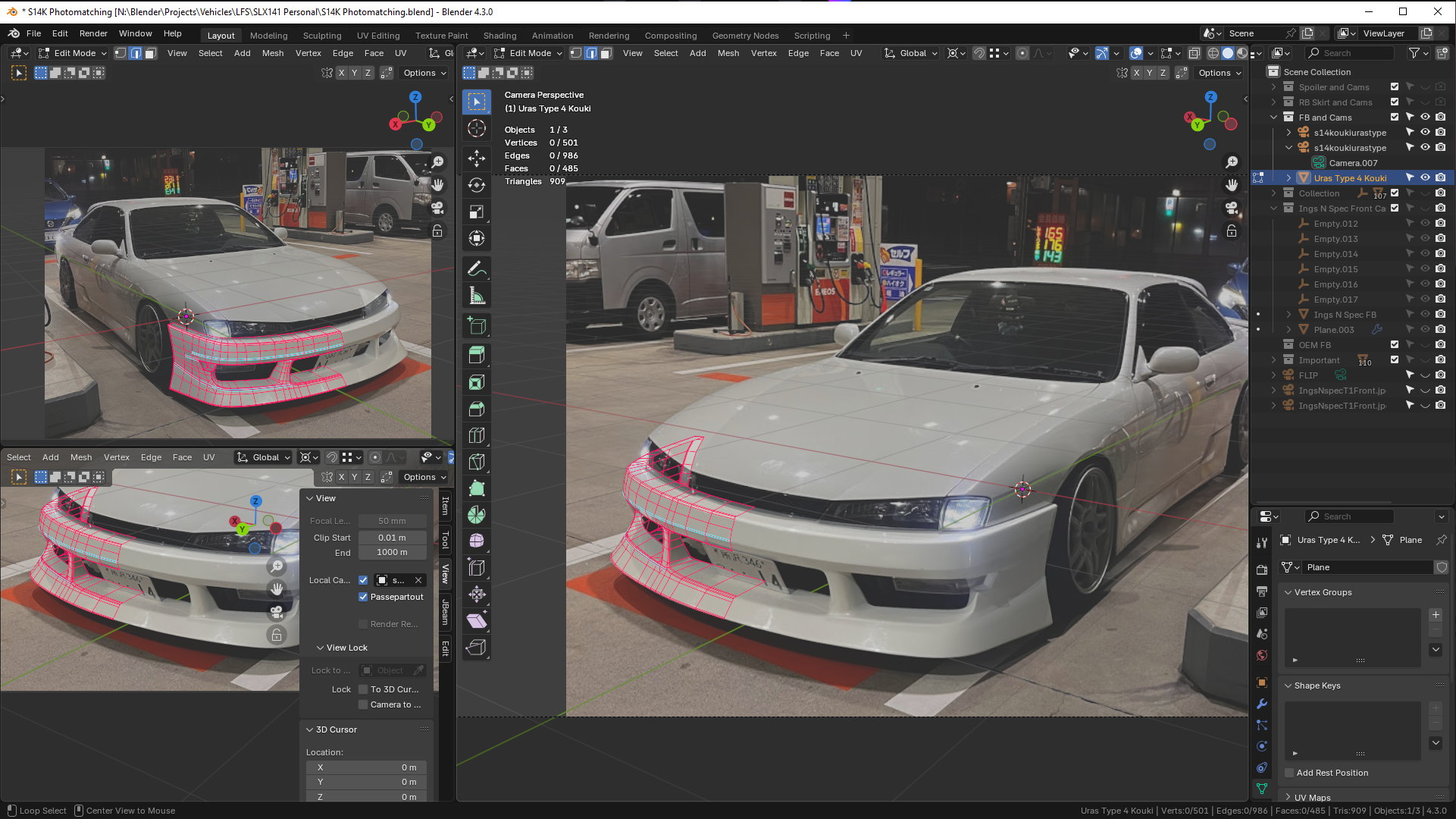Viewport: 1456px width, 819px height.
Task: Adjust the Clip Start value field
Action: (x=392, y=538)
